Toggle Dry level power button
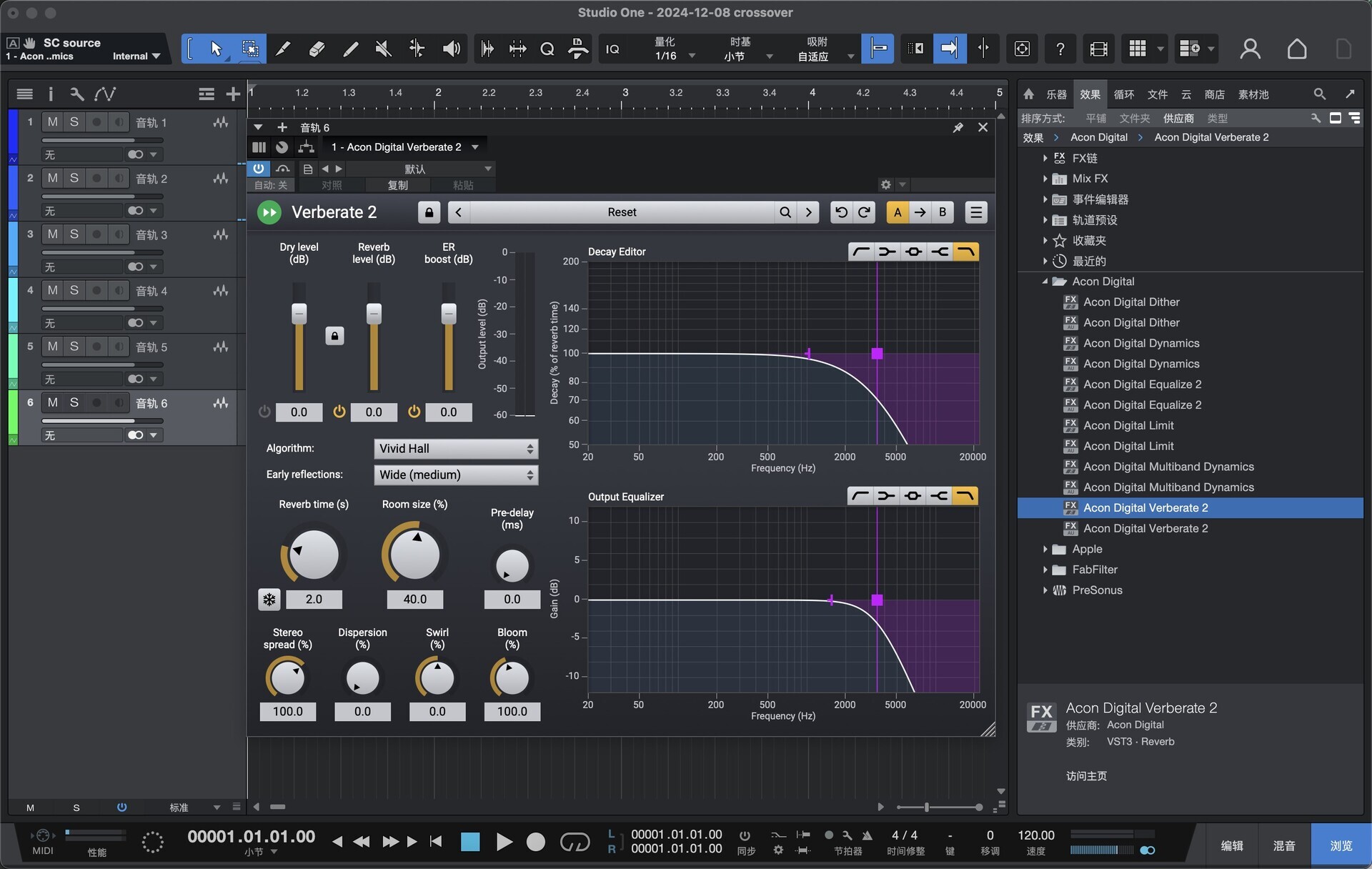 tap(264, 412)
